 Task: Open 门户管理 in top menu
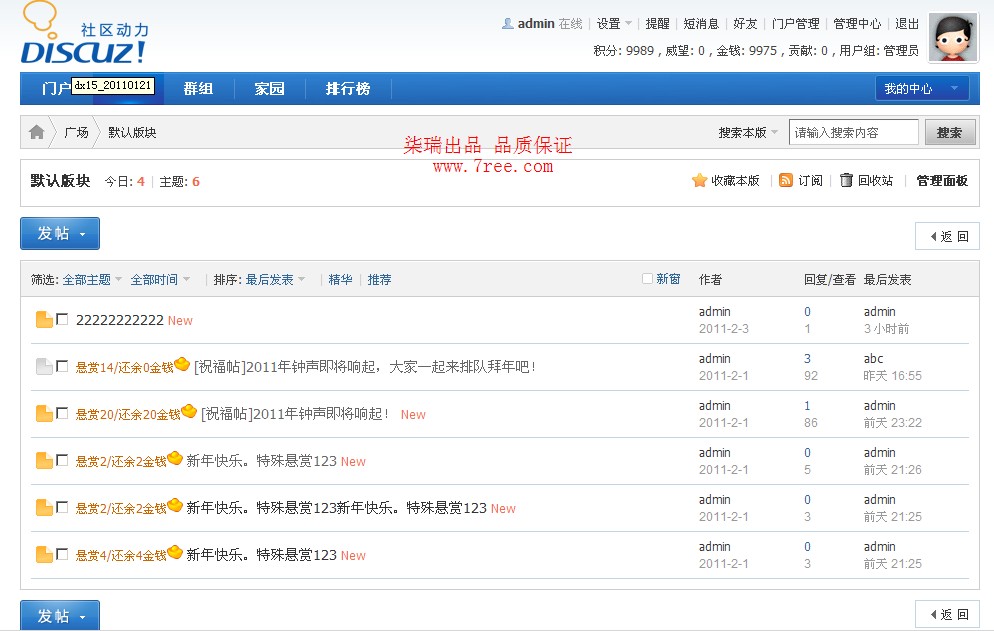(796, 24)
